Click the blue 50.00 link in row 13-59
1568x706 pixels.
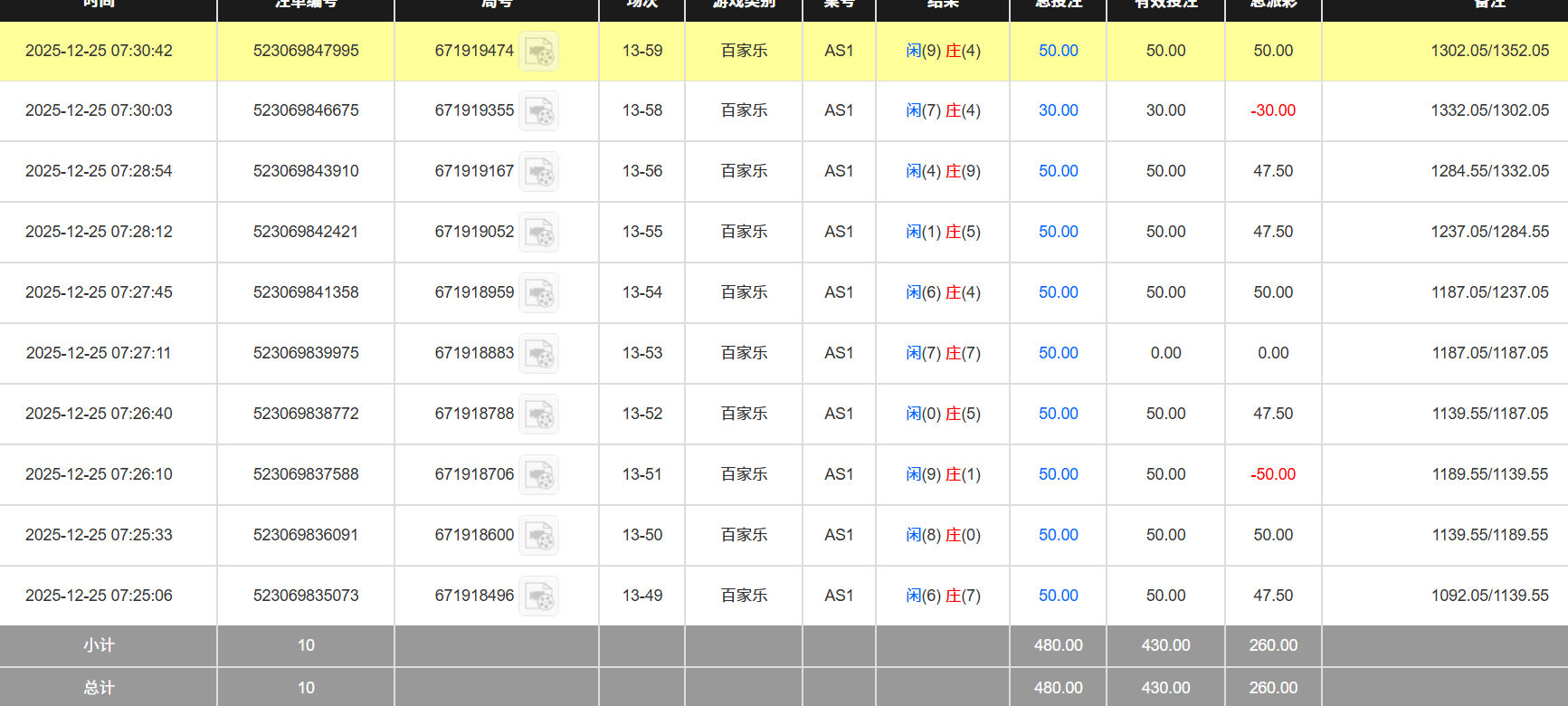(x=1058, y=51)
